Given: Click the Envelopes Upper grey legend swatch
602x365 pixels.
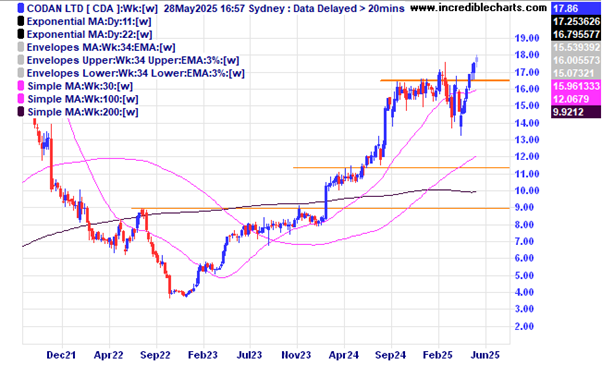Looking at the screenshot, I should (x=21, y=60).
